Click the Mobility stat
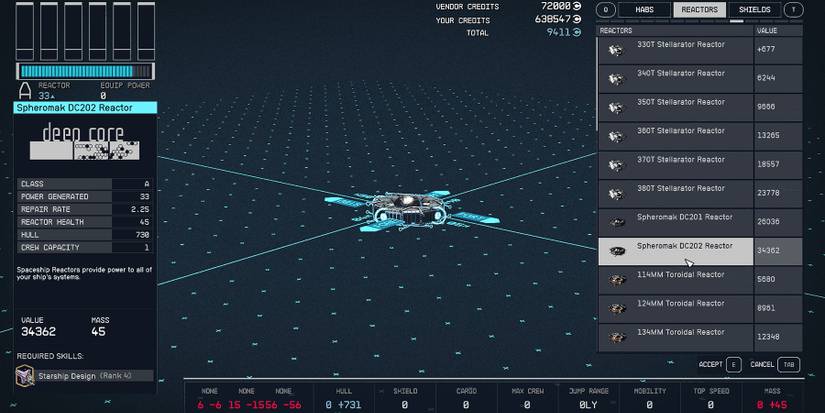Viewport: 825px width, 413px height. [649, 398]
